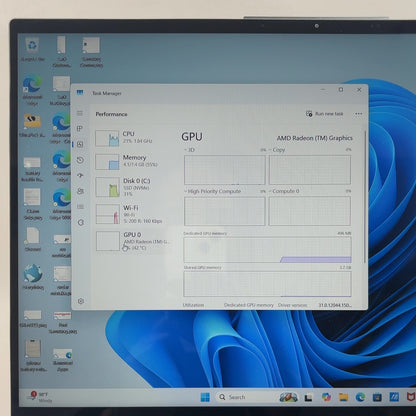Expand the Copy engine graph dropdown

(x=277, y=150)
